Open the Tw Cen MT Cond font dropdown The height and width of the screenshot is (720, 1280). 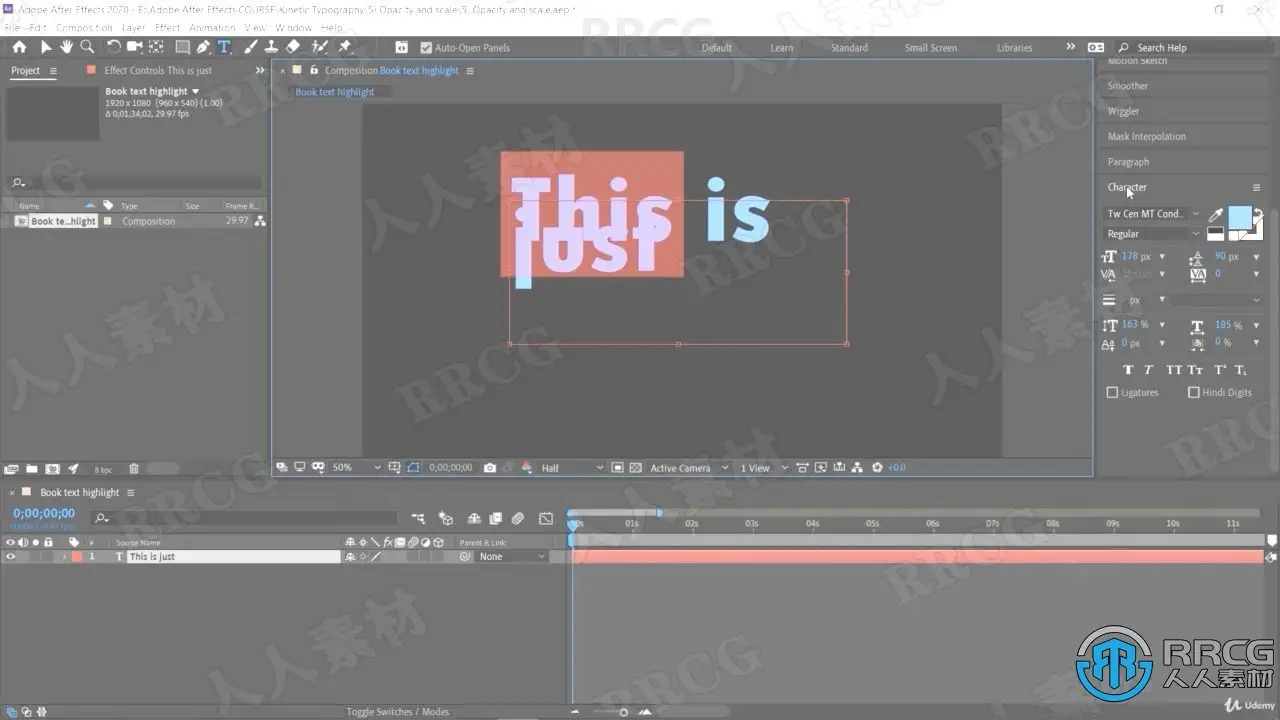(1153, 214)
